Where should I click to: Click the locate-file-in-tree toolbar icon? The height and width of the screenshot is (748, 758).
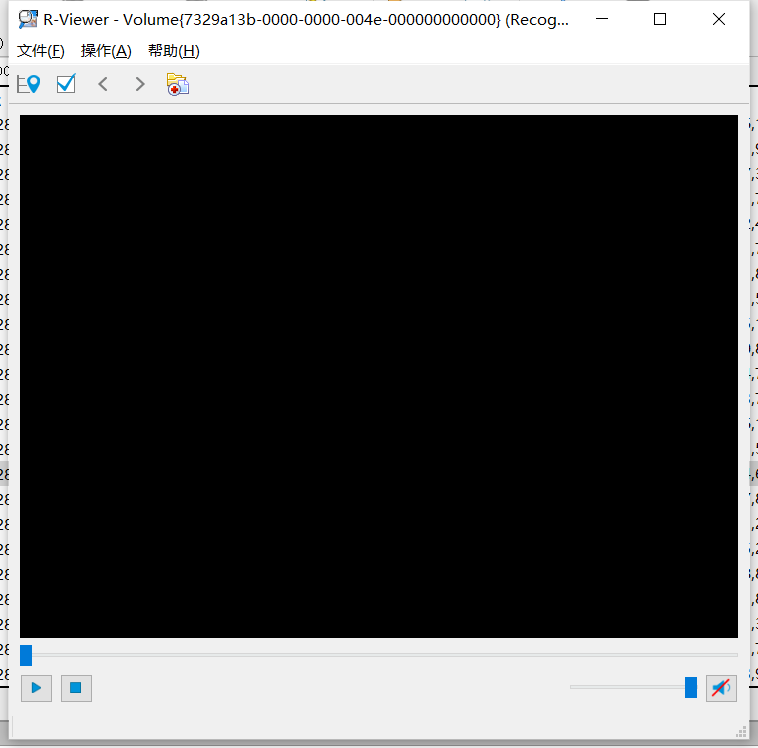pyautogui.click(x=28, y=84)
